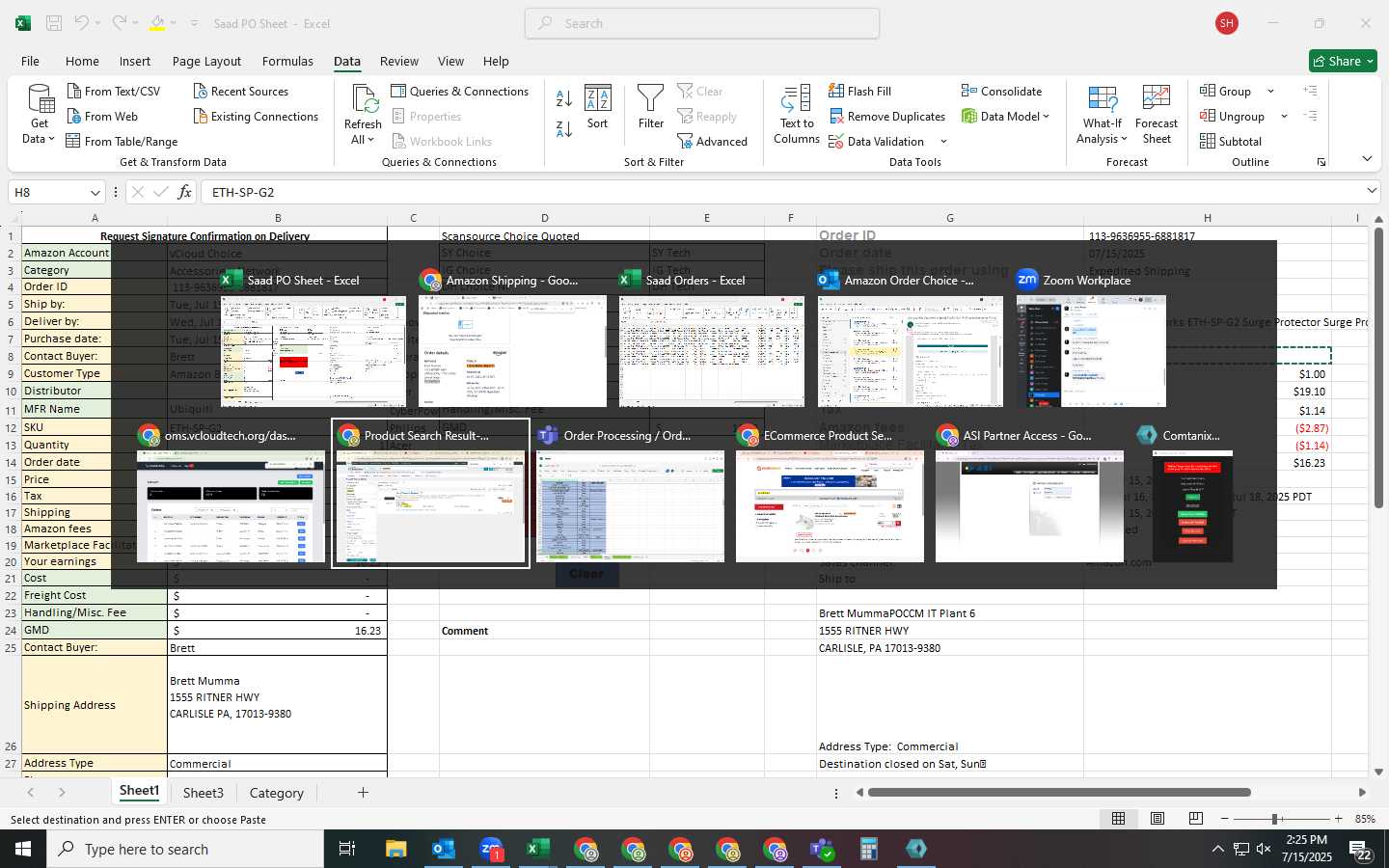Click the Group button

point(1226,91)
